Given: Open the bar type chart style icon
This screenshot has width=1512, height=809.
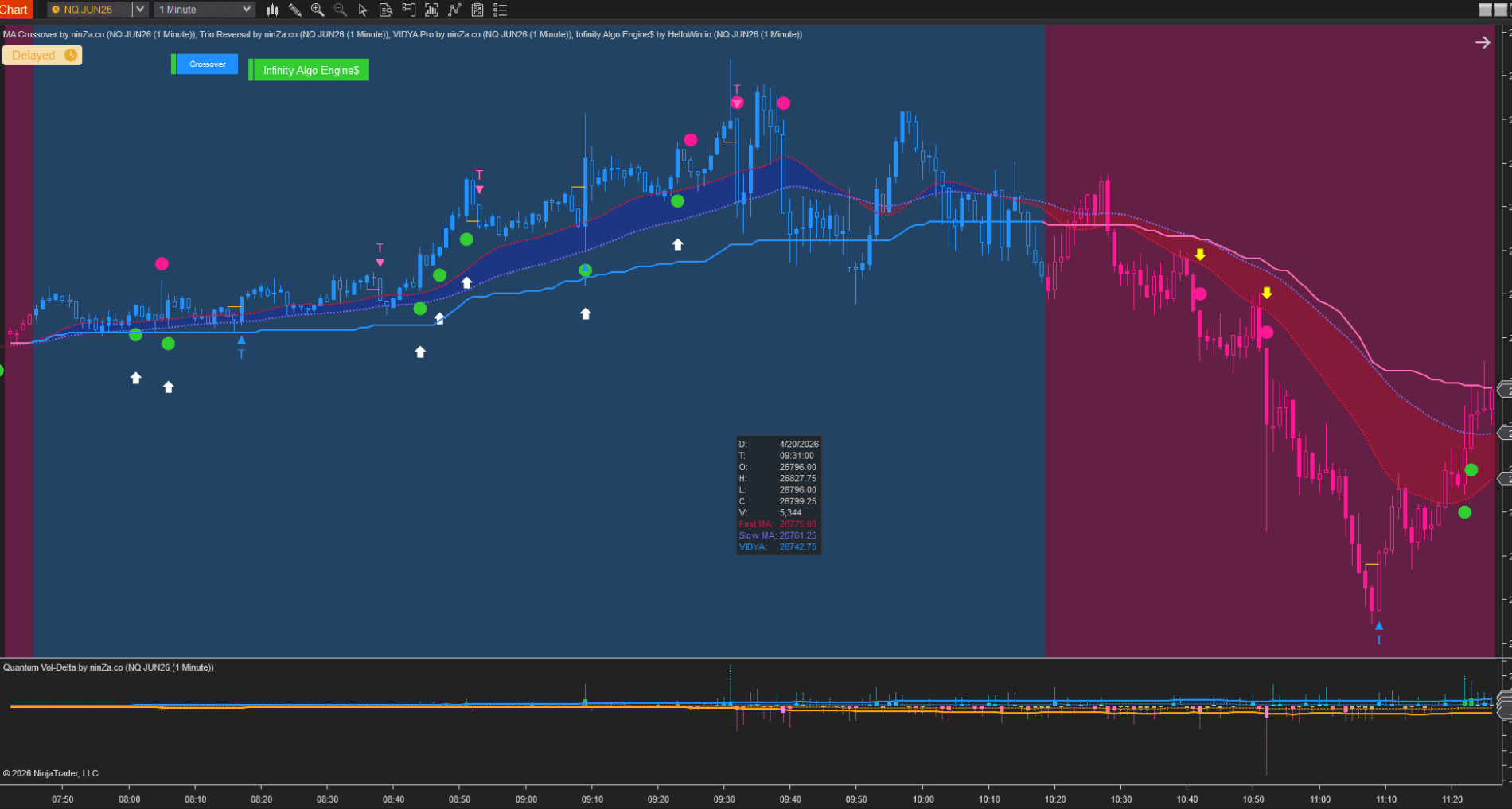Looking at the screenshot, I should click(x=273, y=10).
